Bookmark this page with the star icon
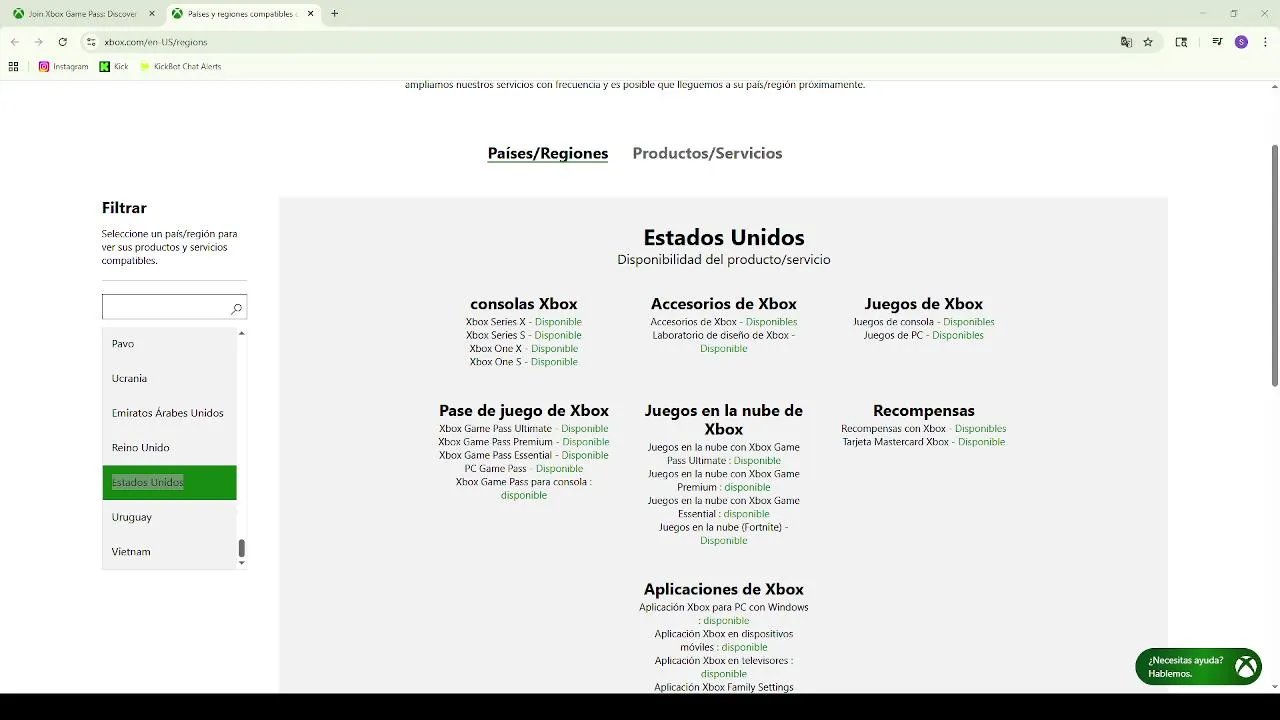 pos(1148,42)
